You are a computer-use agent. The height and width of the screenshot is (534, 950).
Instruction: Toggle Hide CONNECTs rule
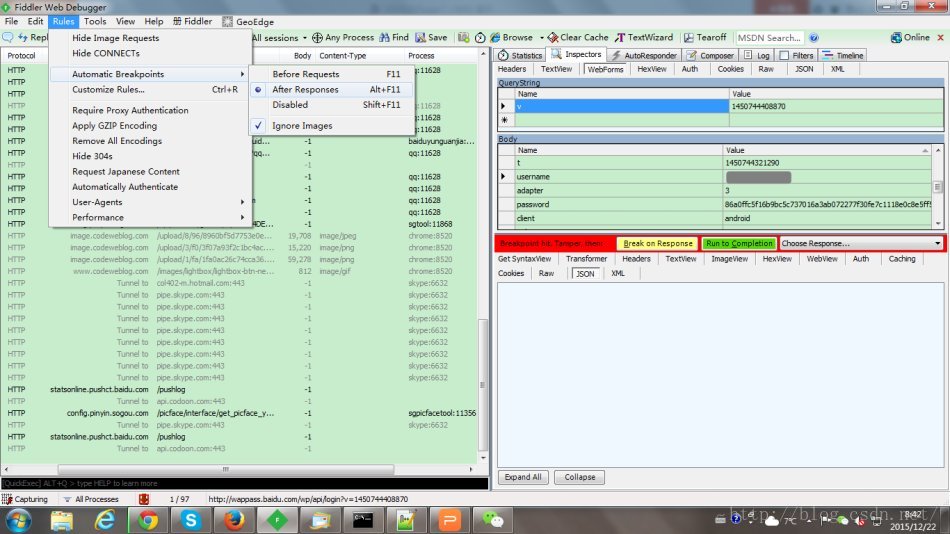(x=150, y=53)
